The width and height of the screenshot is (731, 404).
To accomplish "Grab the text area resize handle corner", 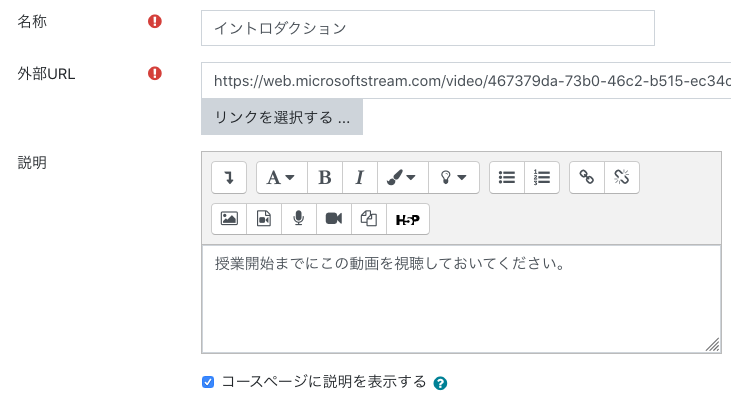I will [713, 345].
